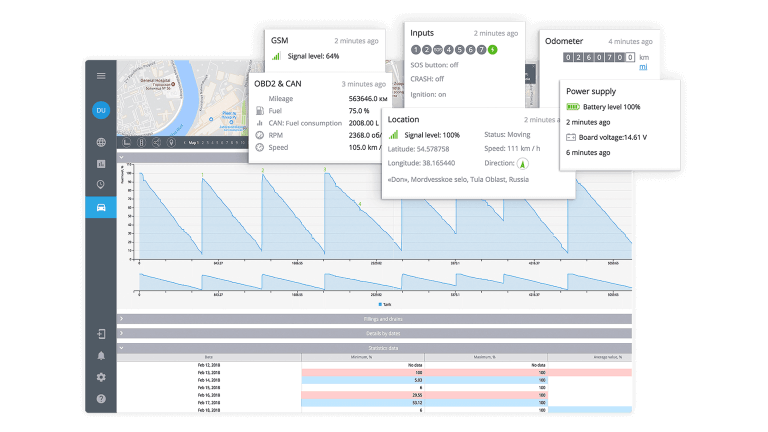Switch the odometer units to mi

click(x=643, y=67)
